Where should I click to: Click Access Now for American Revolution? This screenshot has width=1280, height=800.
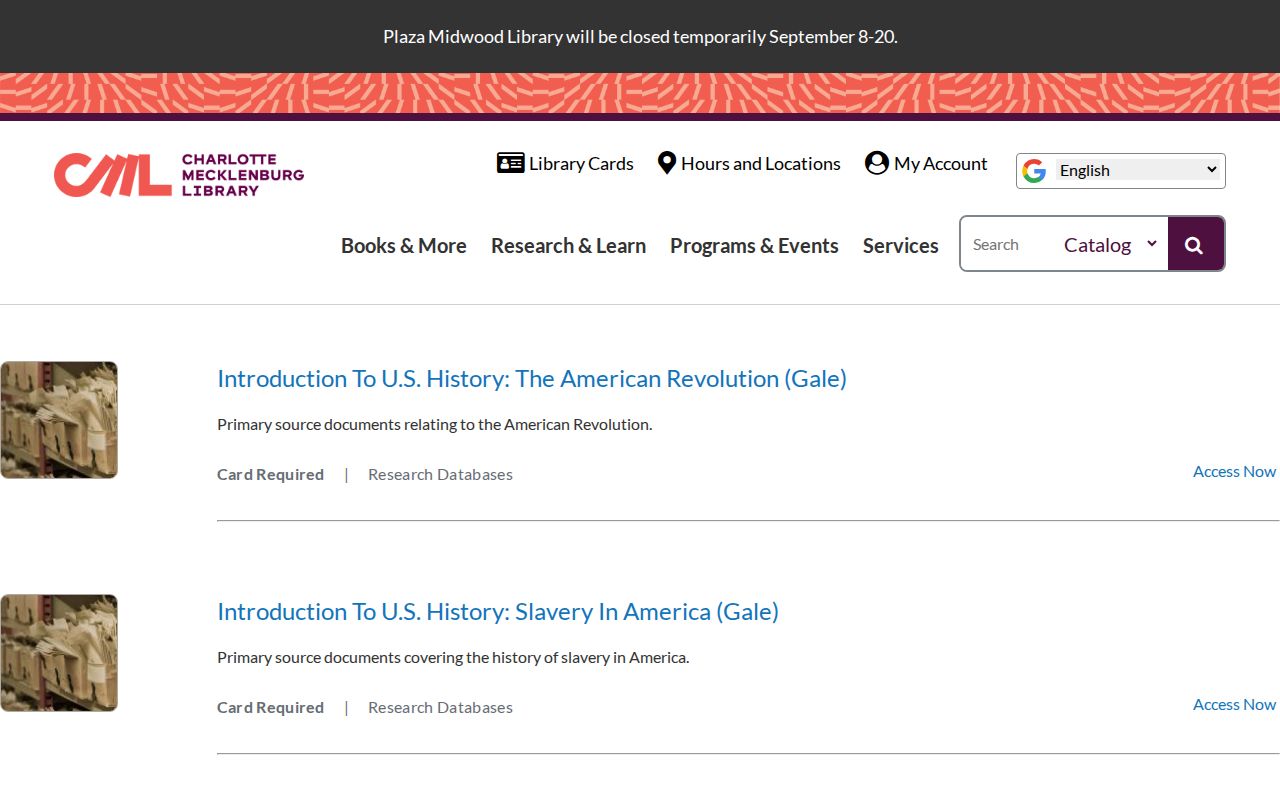(x=1234, y=472)
